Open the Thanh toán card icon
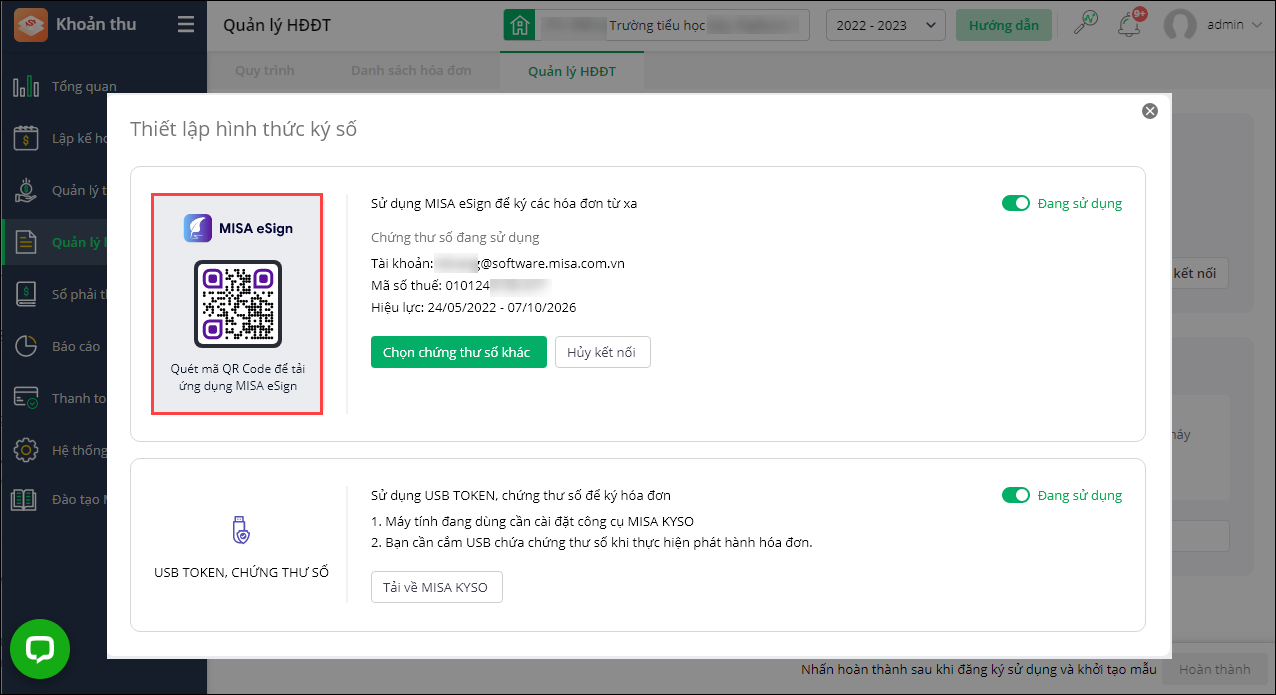The height and width of the screenshot is (695, 1276). coord(26,398)
